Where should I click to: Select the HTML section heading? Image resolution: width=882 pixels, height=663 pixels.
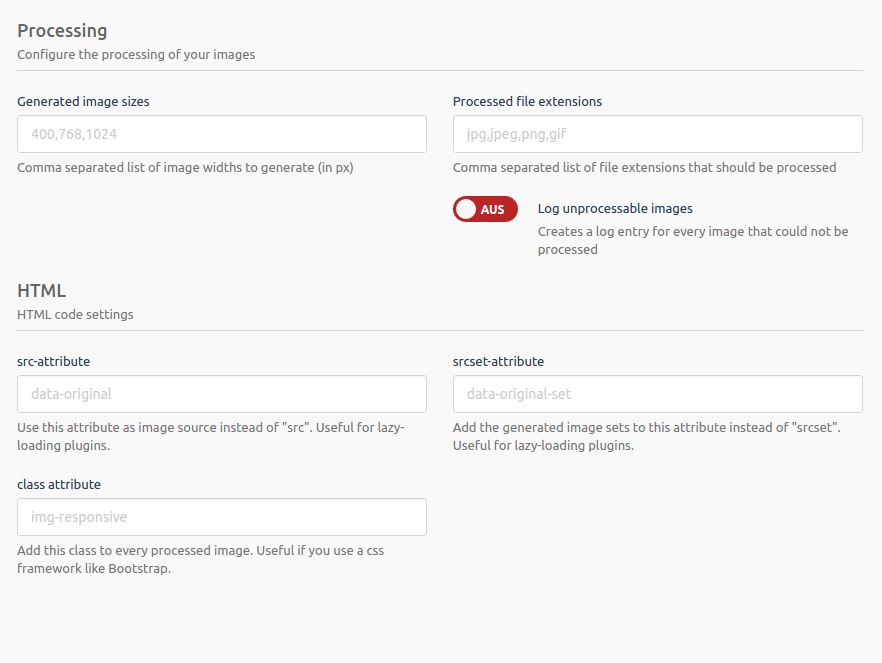(42, 291)
